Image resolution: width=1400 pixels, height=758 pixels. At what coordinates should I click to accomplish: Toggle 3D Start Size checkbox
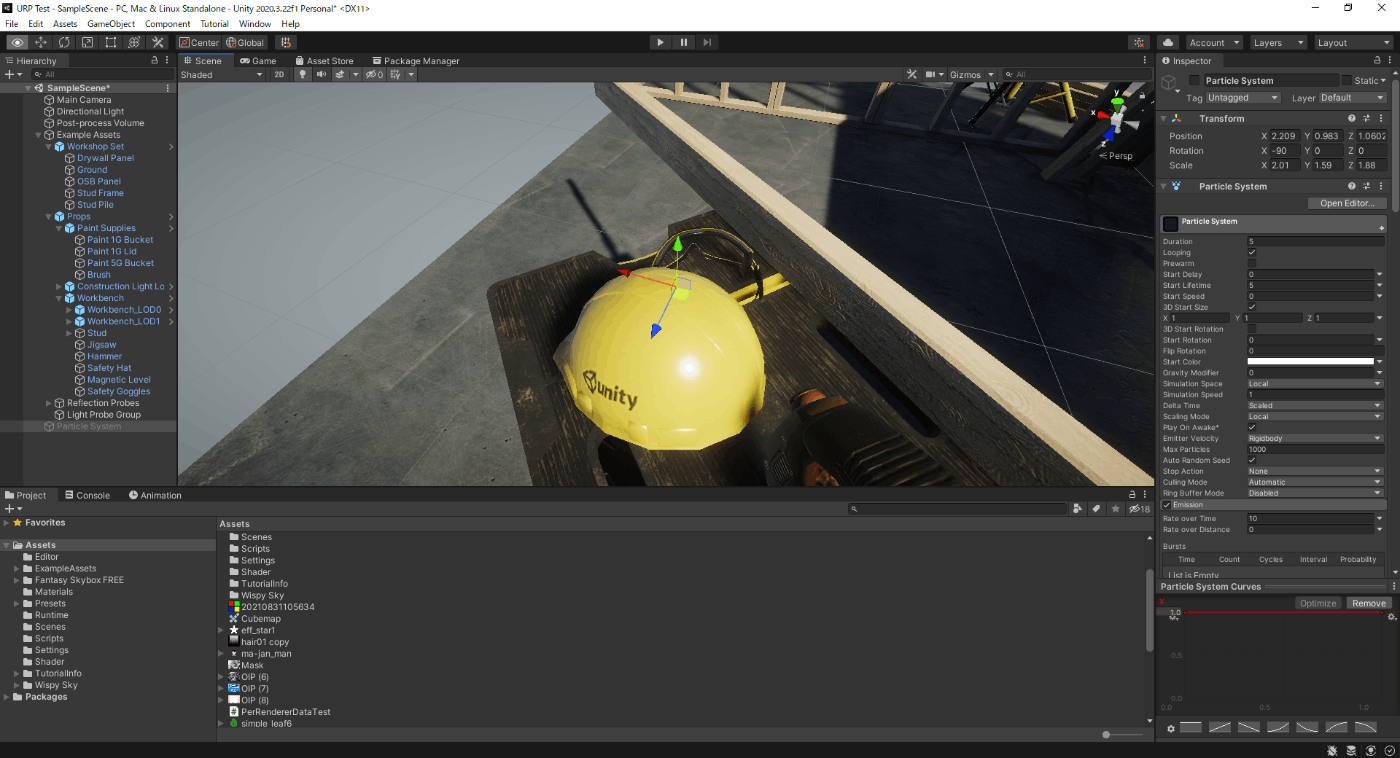coord(1252,307)
